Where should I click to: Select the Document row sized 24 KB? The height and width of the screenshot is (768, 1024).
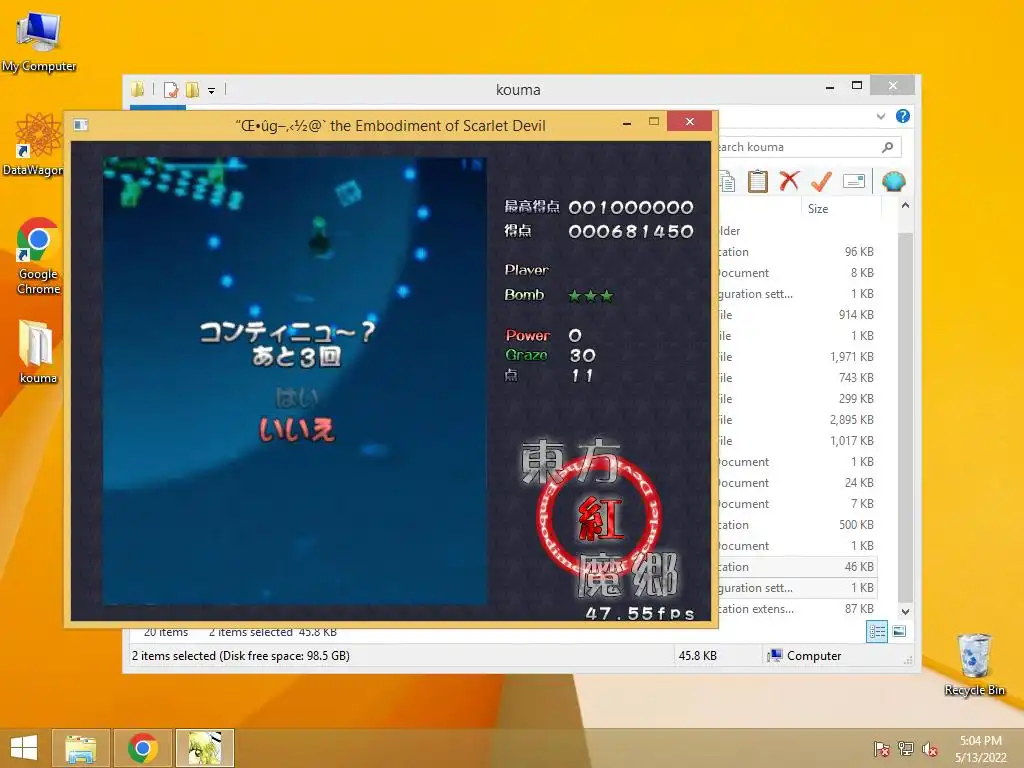point(797,483)
